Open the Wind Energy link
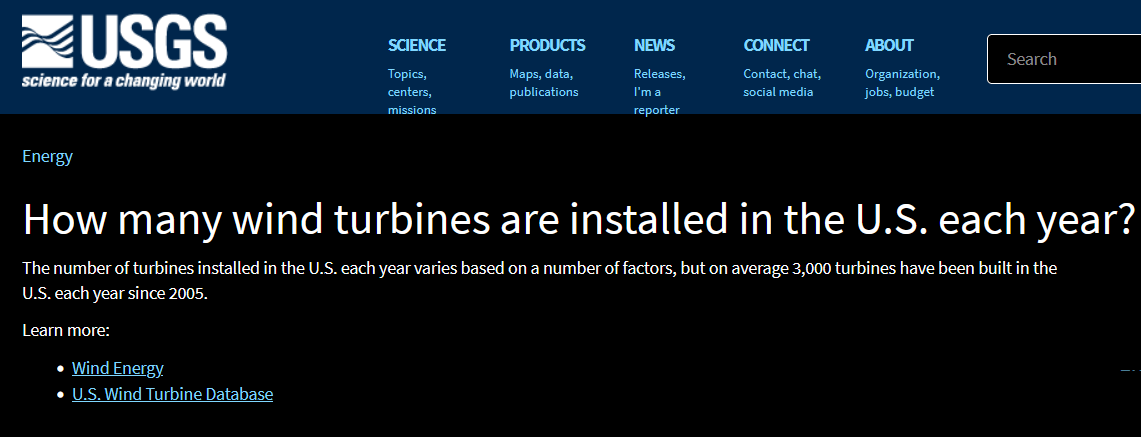This screenshot has height=437, width=1141. [118, 368]
